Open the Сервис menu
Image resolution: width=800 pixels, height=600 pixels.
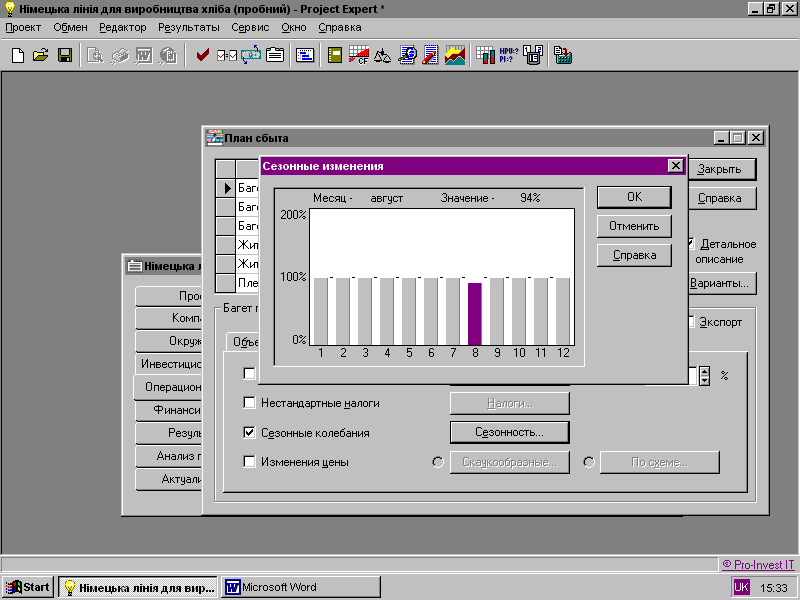tap(250, 28)
